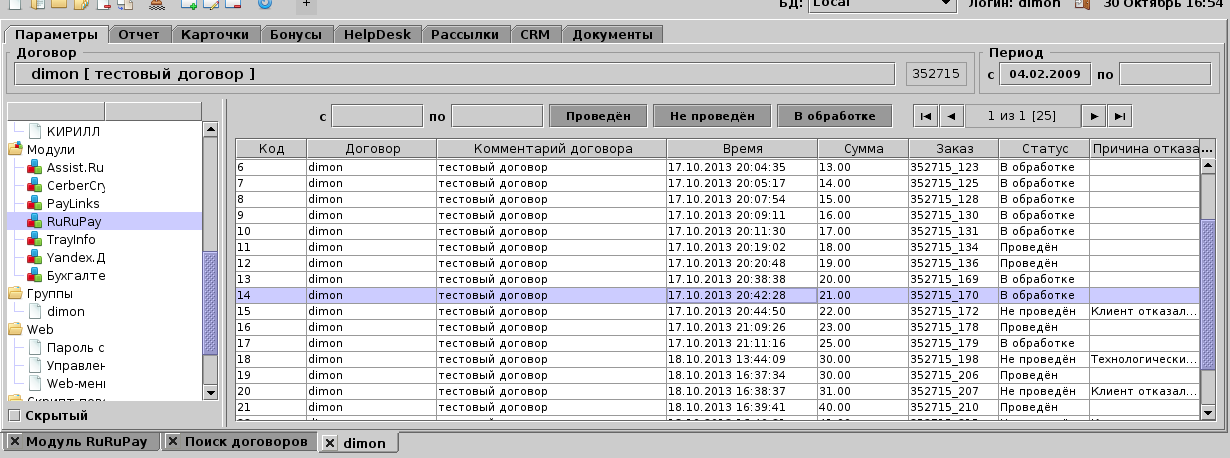The image size is (1230, 458).
Task: Collapse the Группы folder in tree
Action: (x=16, y=294)
